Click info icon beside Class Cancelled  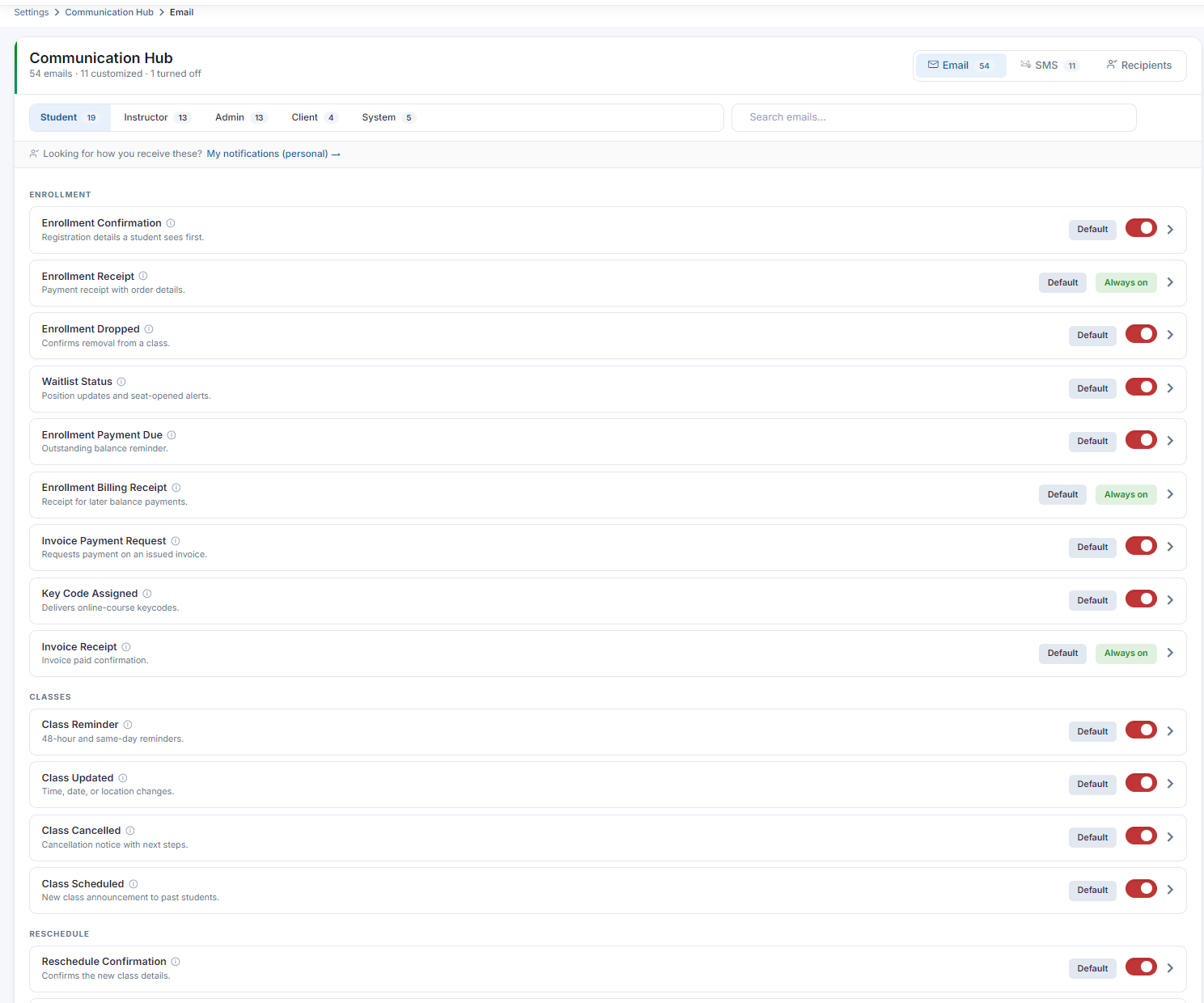point(130,831)
